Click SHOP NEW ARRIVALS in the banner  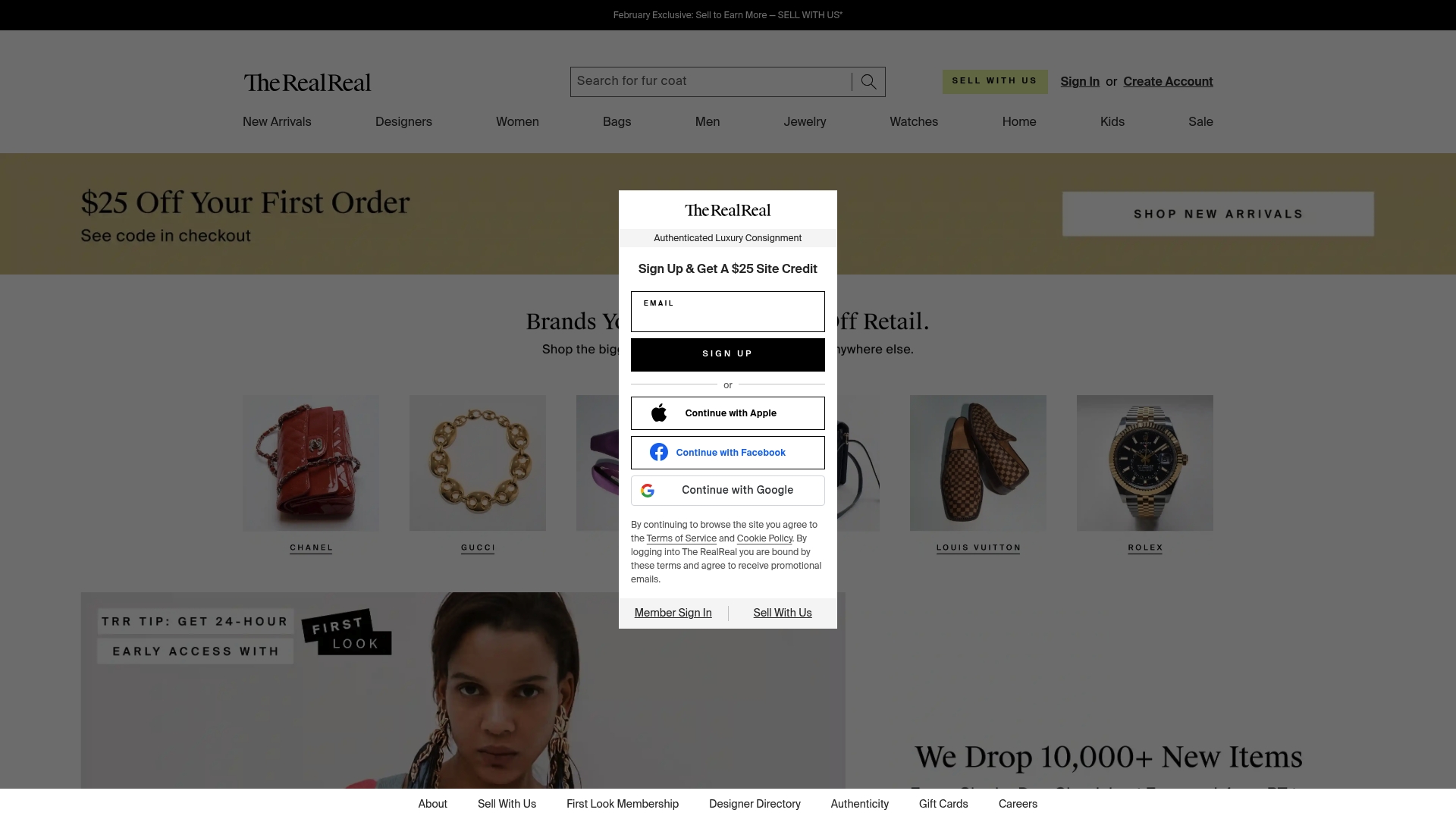point(1217,214)
